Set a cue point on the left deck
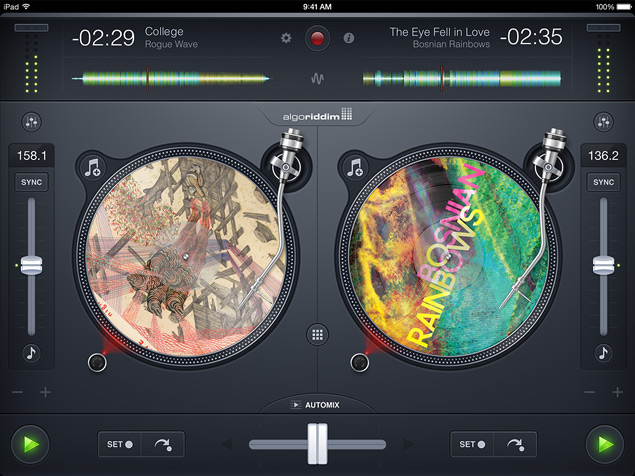This screenshot has height=476, width=635. coord(119,444)
